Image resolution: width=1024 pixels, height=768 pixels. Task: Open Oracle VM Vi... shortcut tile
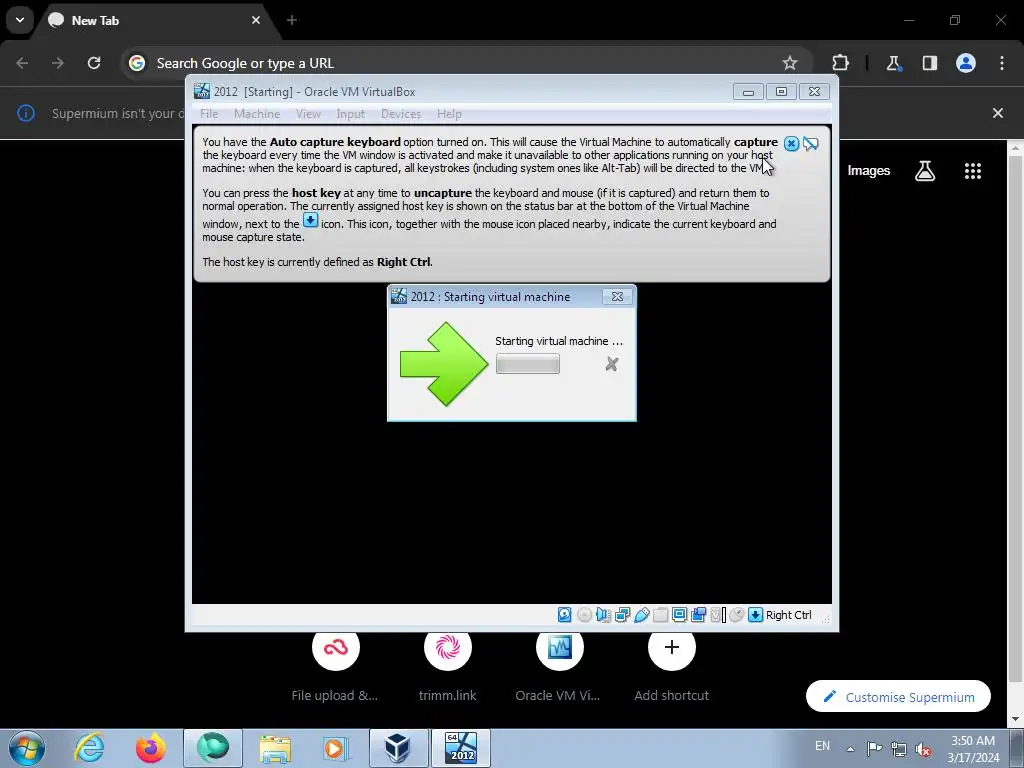(x=559, y=665)
